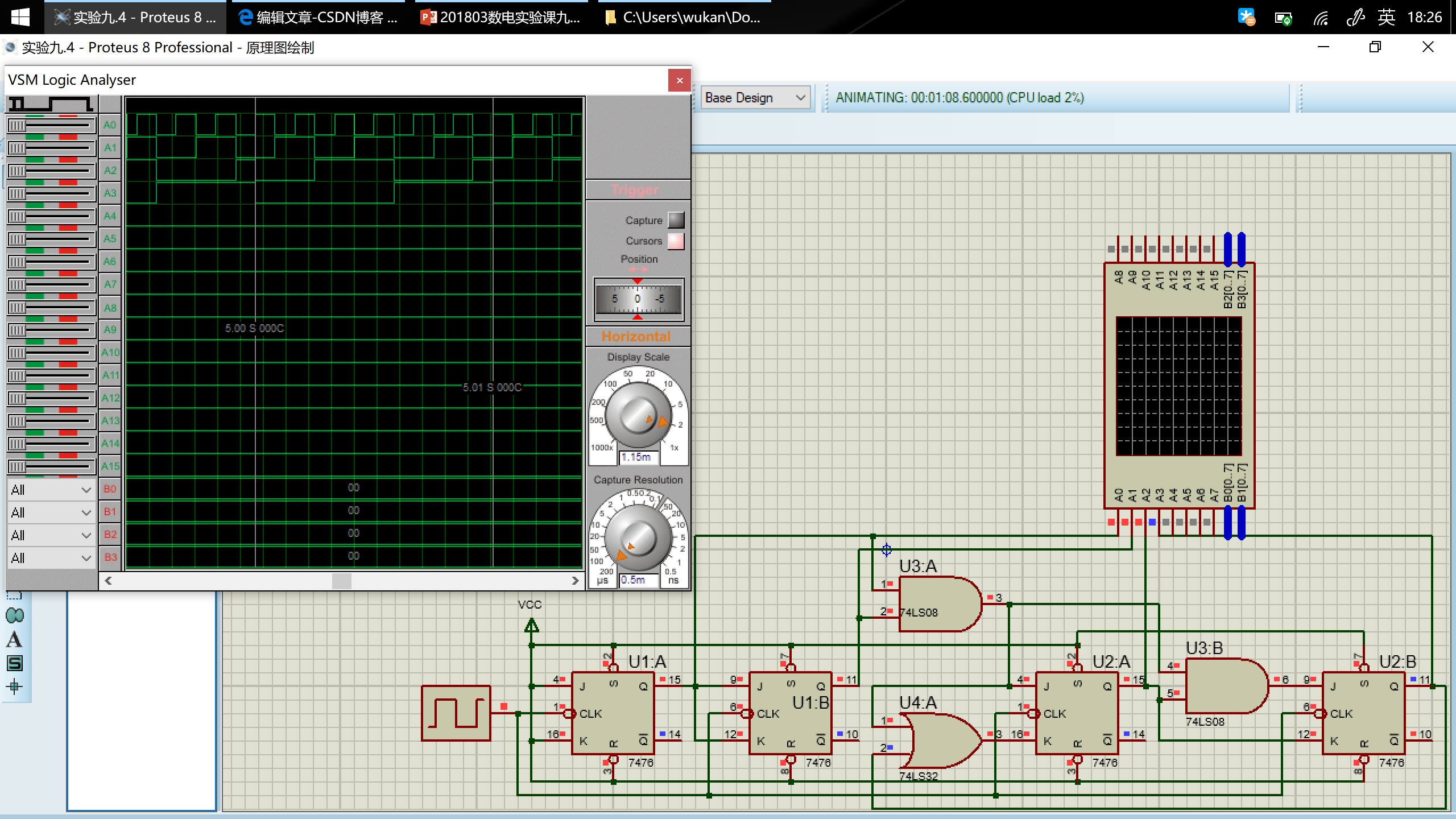Click the A5 trigger slider switch
This screenshot has width=1456, height=819.
(51, 239)
